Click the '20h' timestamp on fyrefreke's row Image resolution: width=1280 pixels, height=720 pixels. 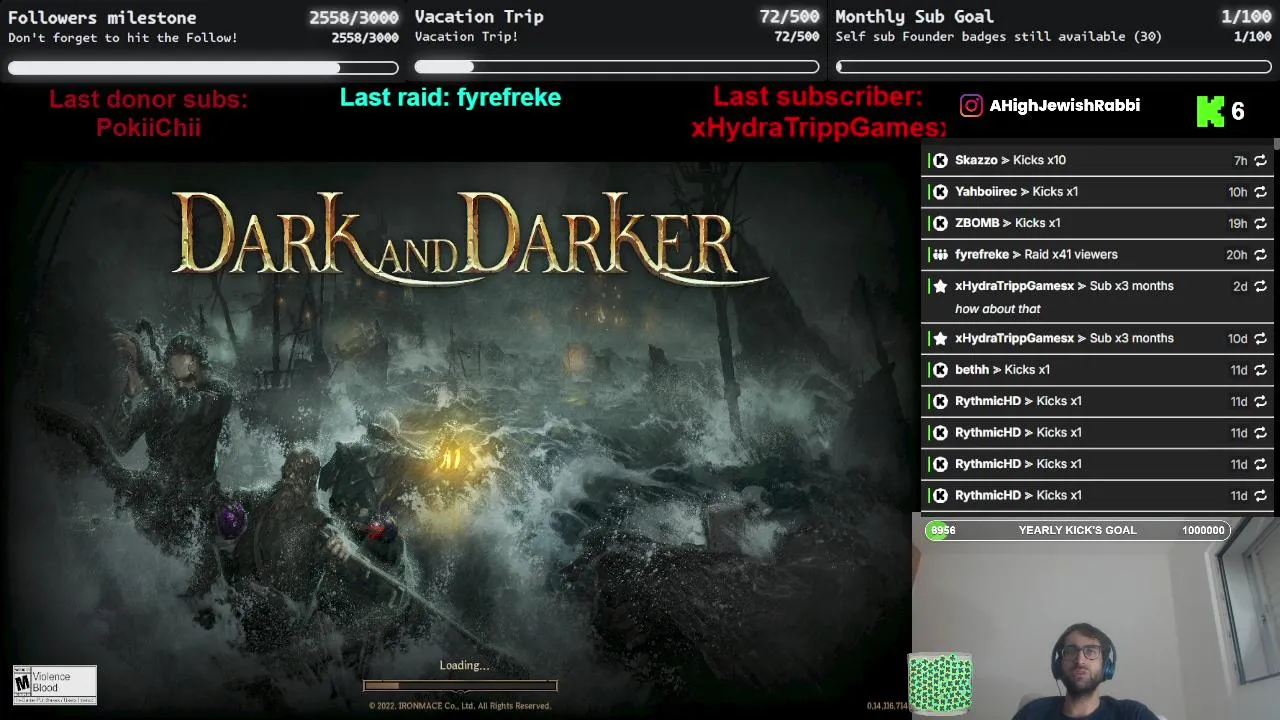[x=1237, y=255]
